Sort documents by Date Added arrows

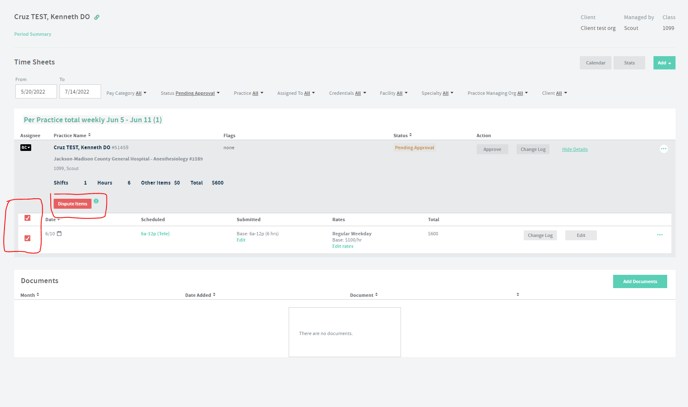point(214,295)
